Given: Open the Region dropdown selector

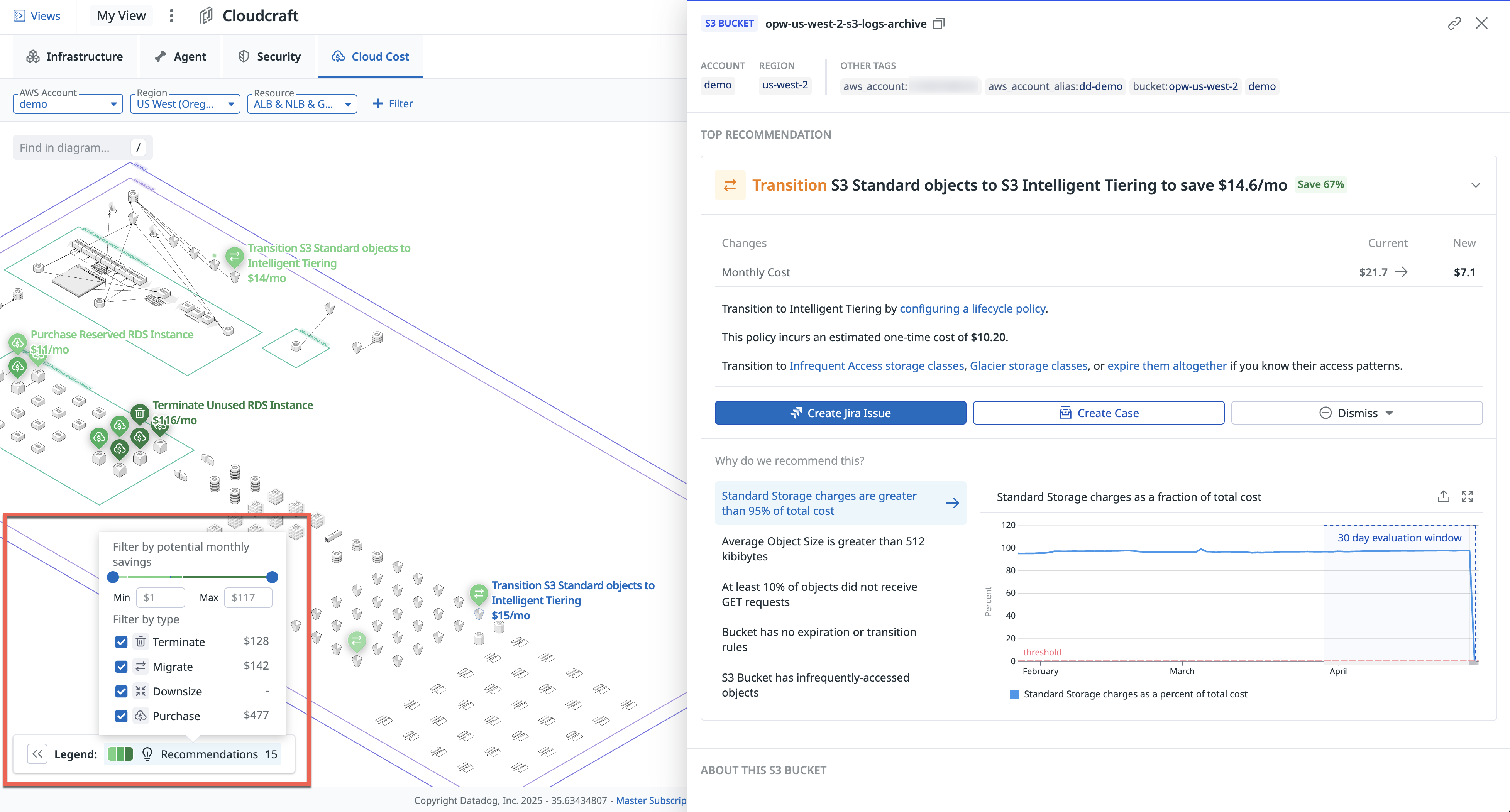Looking at the screenshot, I should [x=185, y=104].
